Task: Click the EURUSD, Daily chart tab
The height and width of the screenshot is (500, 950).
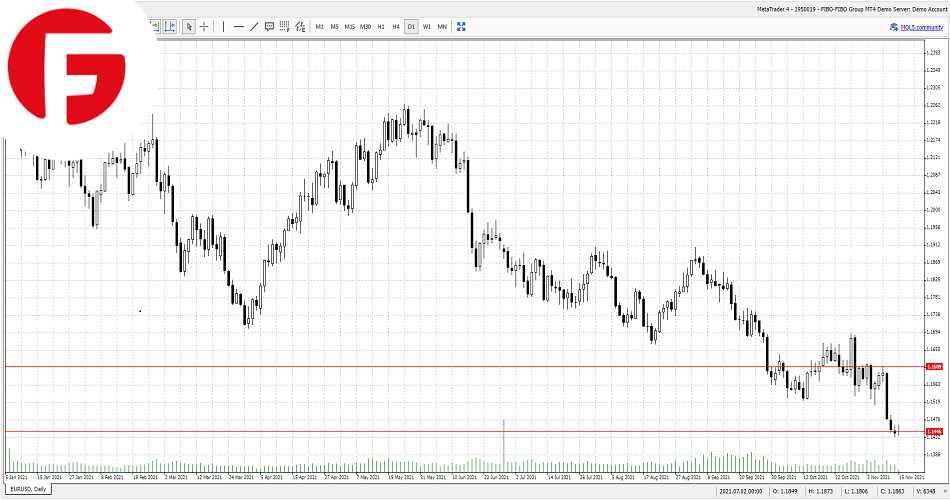Action: pyautogui.click(x=27, y=489)
